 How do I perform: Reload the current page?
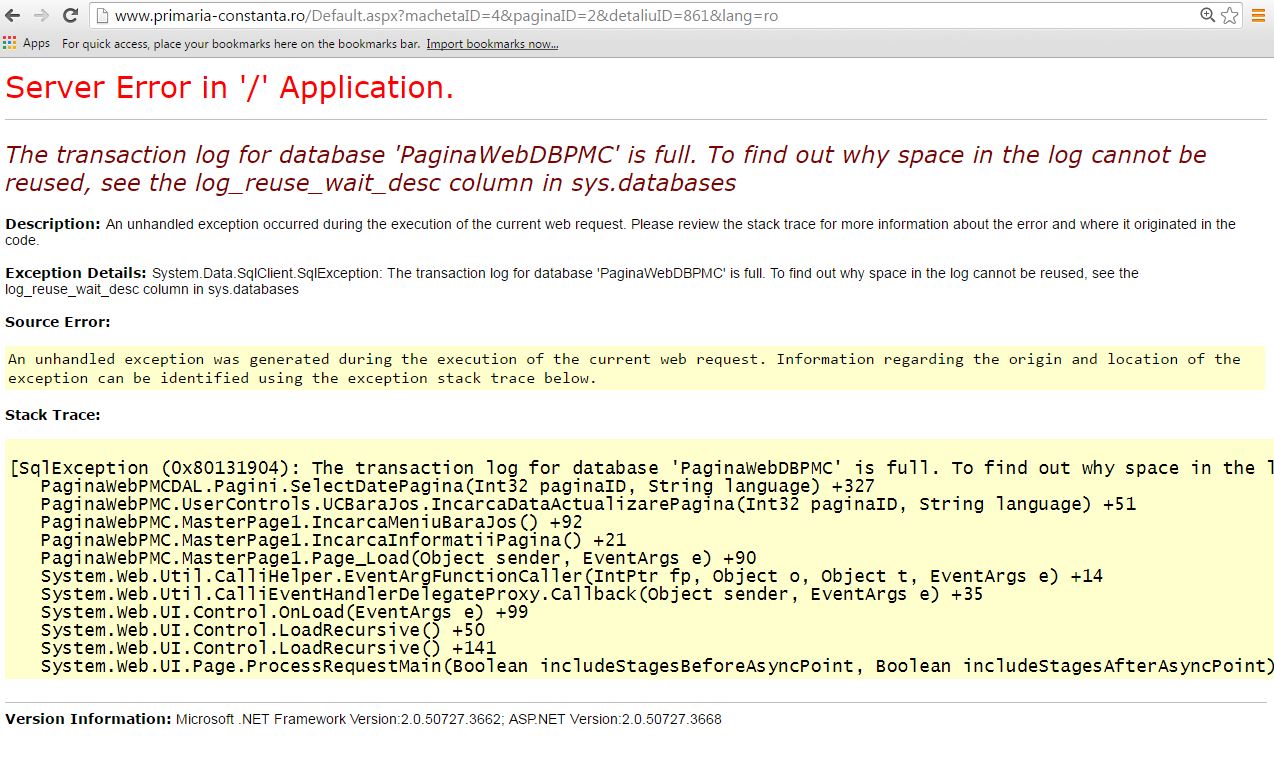point(70,16)
